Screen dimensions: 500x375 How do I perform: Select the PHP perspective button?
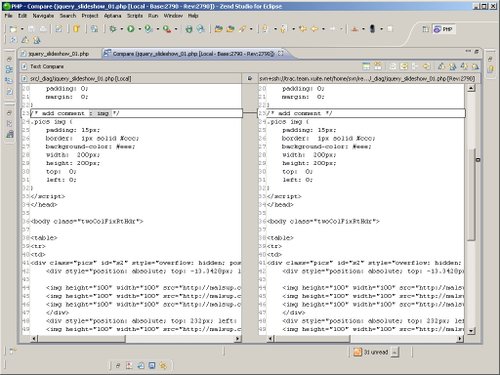tap(443, 29)
